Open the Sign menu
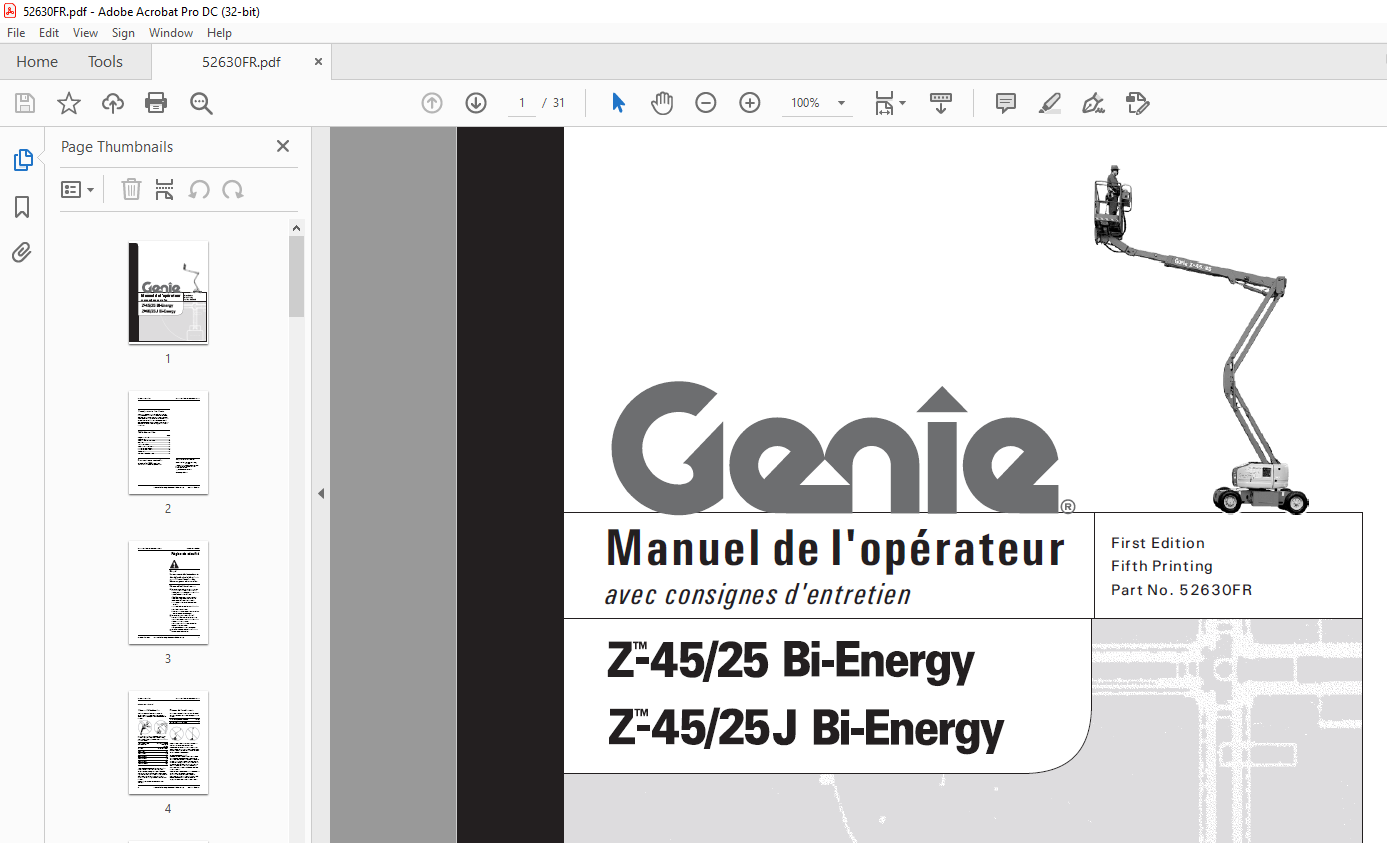Image resolution: width=1387 pixels, height=843 pixels. point(123,33)
